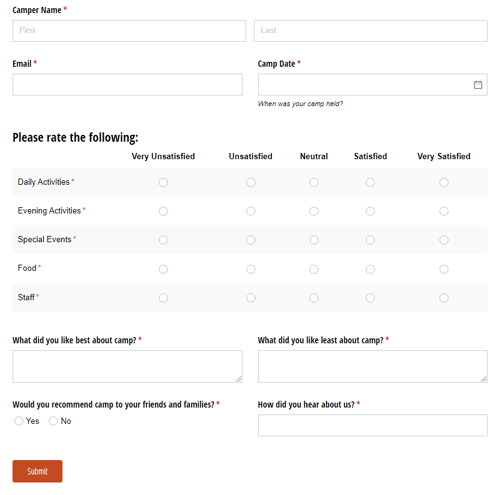Grab the resize handle of 'like best' textarea
500x495 pixels.
click(x=239, y=379)
